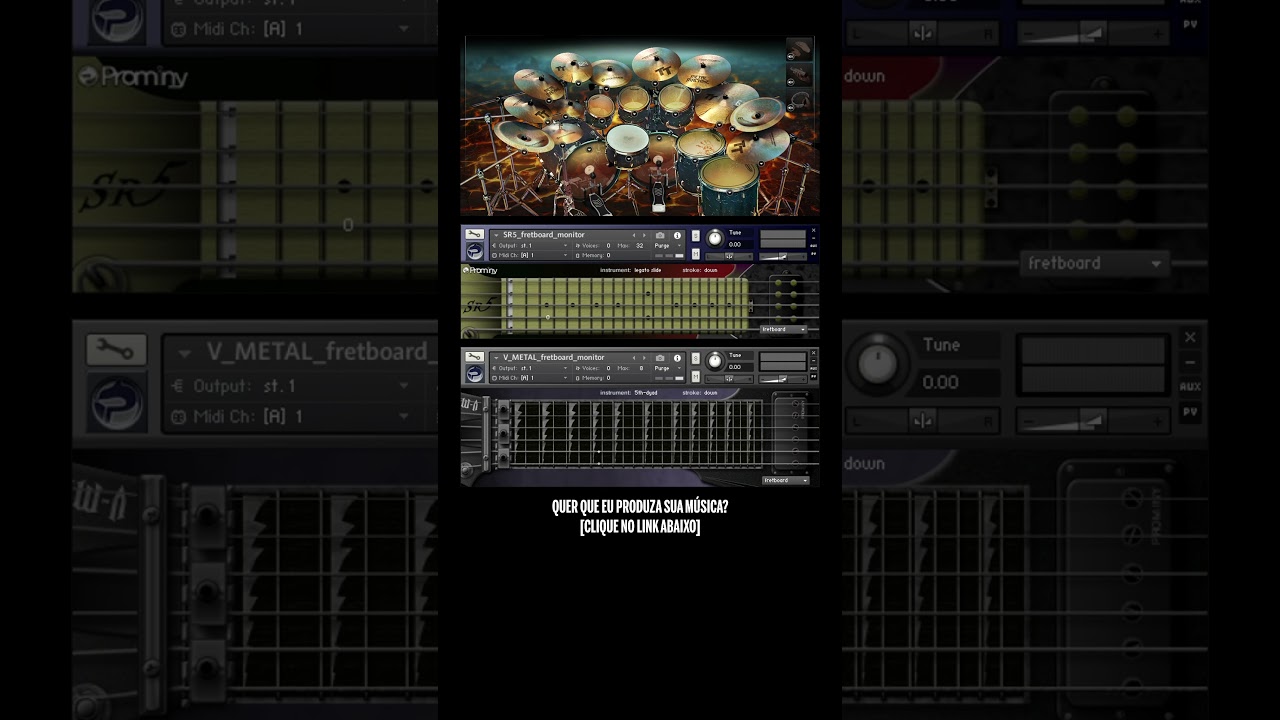The image size is (1280, 720).
Task: Solo the SR5 instrument with the S button
Action: click(x=696, y=236)
